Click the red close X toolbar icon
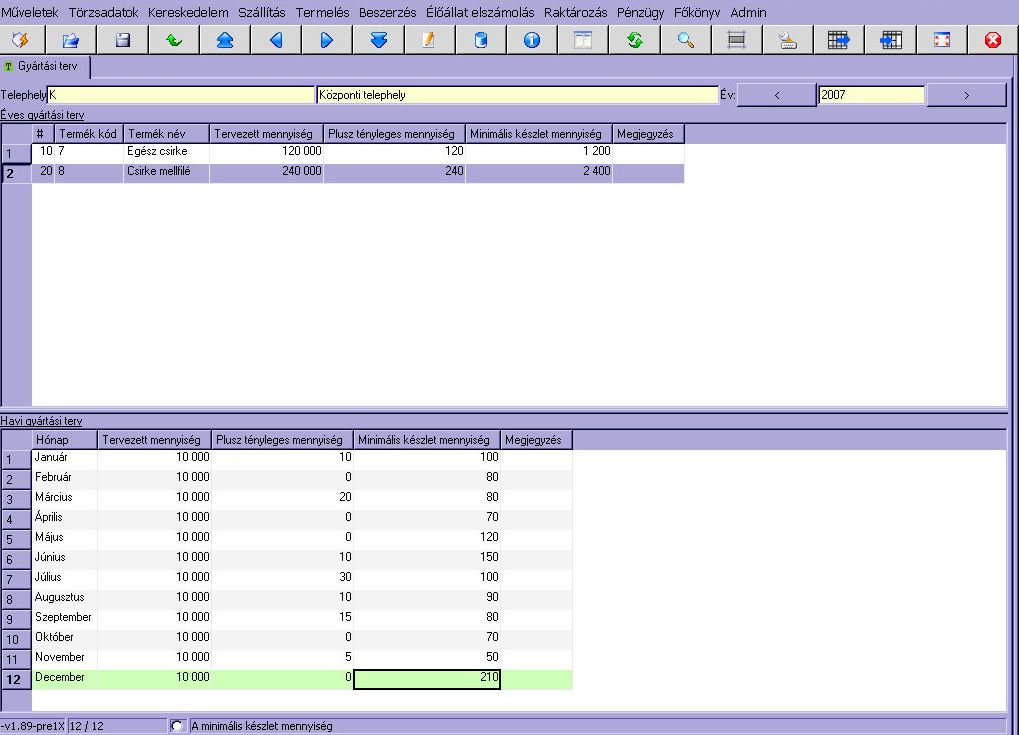Viewport: 1019px width, 735px height. (992, 40)
